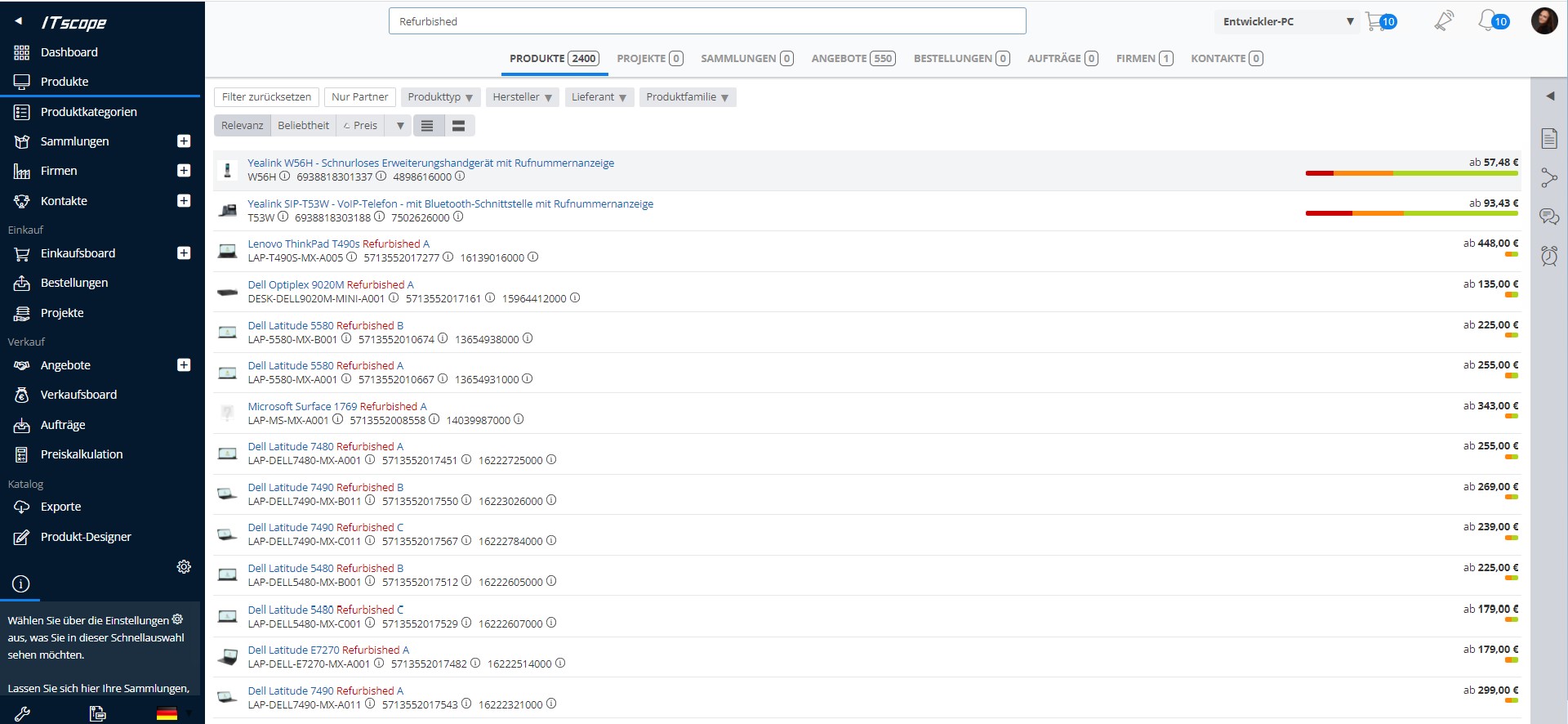Open the Produkttyp filter dropdown
This screenshot has height=724, width=1568.
[440, 97]
